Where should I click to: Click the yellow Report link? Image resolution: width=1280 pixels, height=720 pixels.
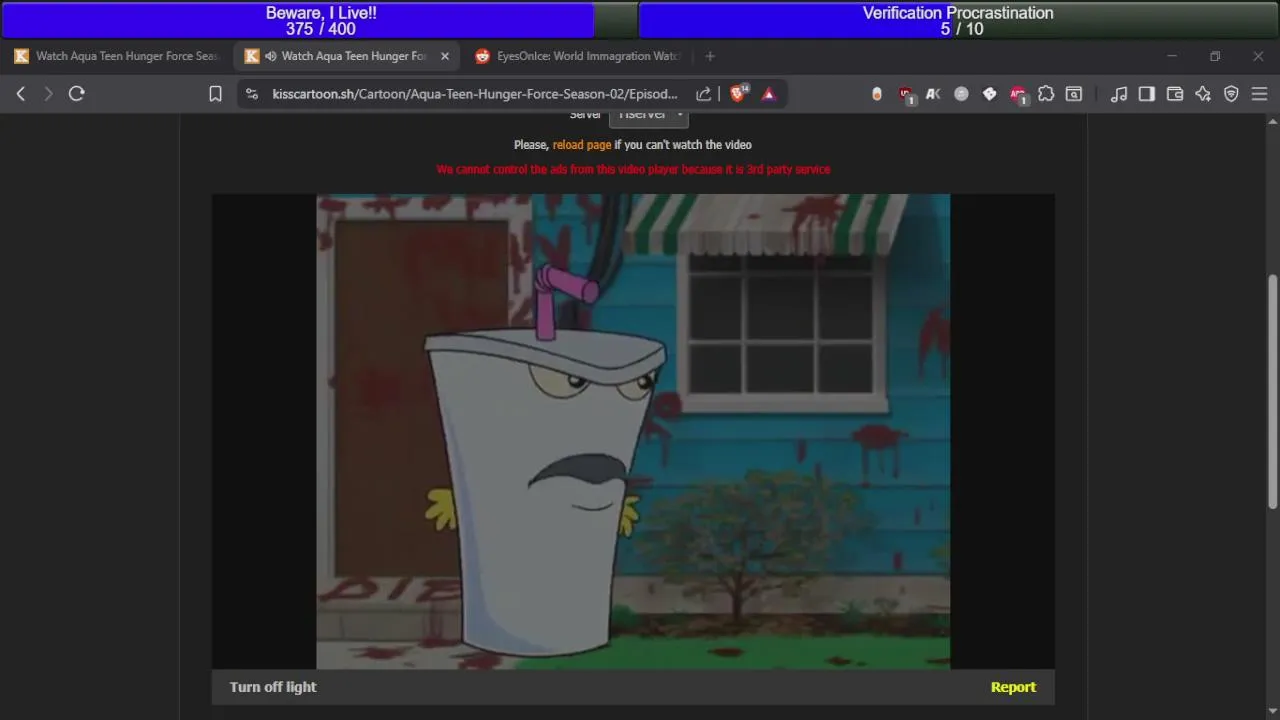click(1013, 687)
